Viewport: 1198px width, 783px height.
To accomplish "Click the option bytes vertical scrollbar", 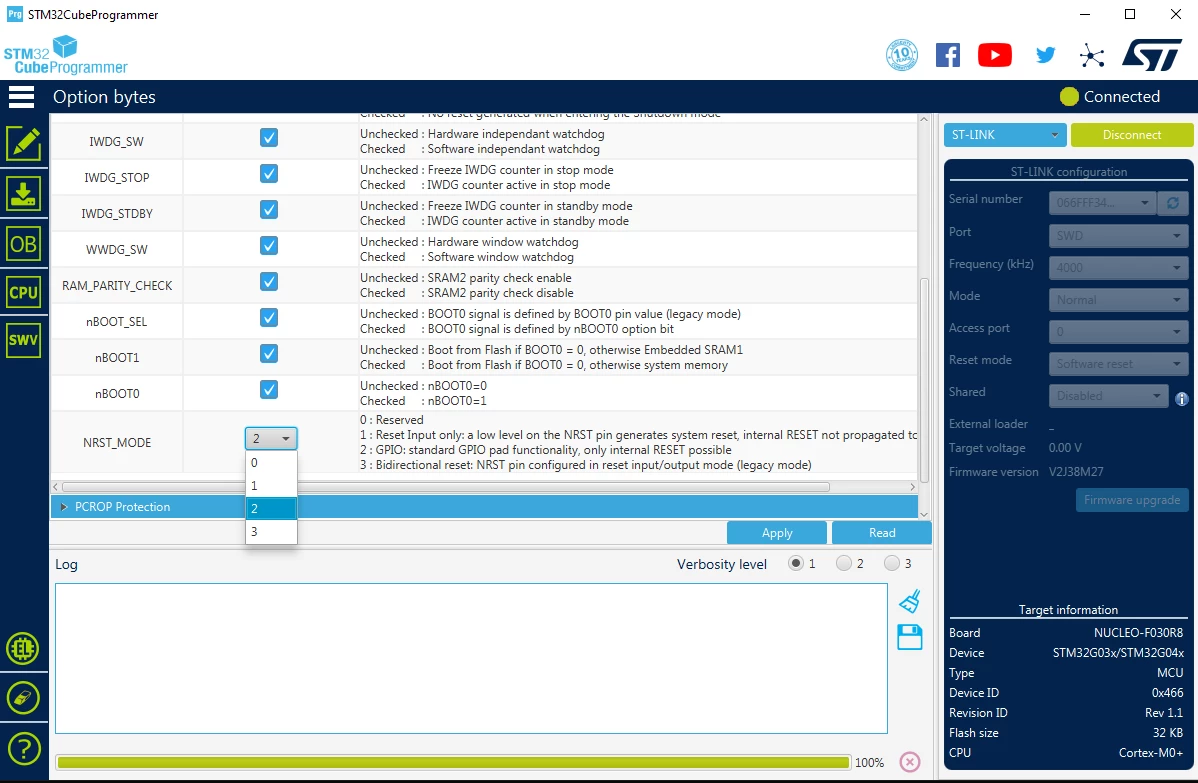I will coord(924,380).
